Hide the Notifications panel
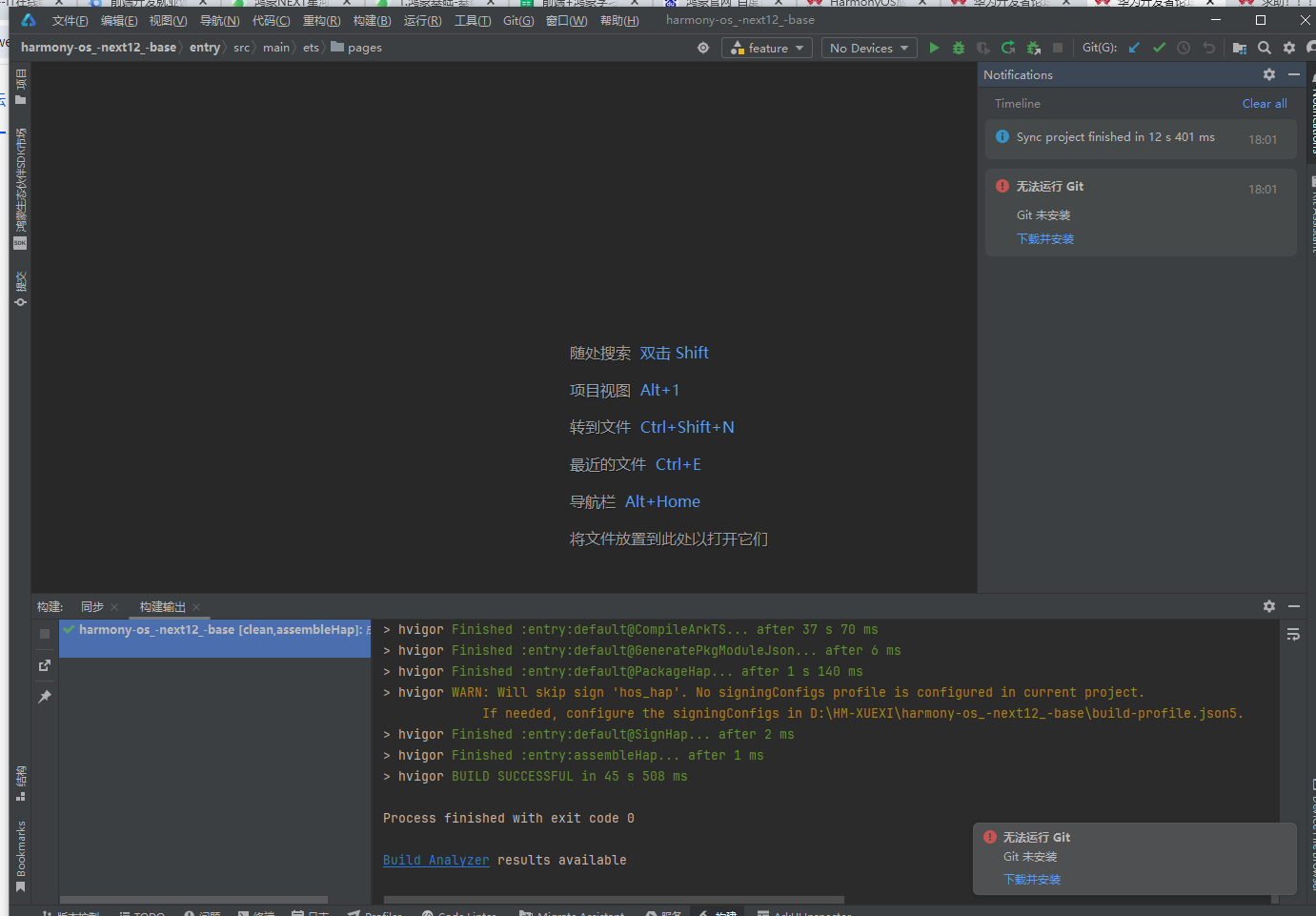The width and height of the screenshot is (1316, 916). [x=1294, y=74]
